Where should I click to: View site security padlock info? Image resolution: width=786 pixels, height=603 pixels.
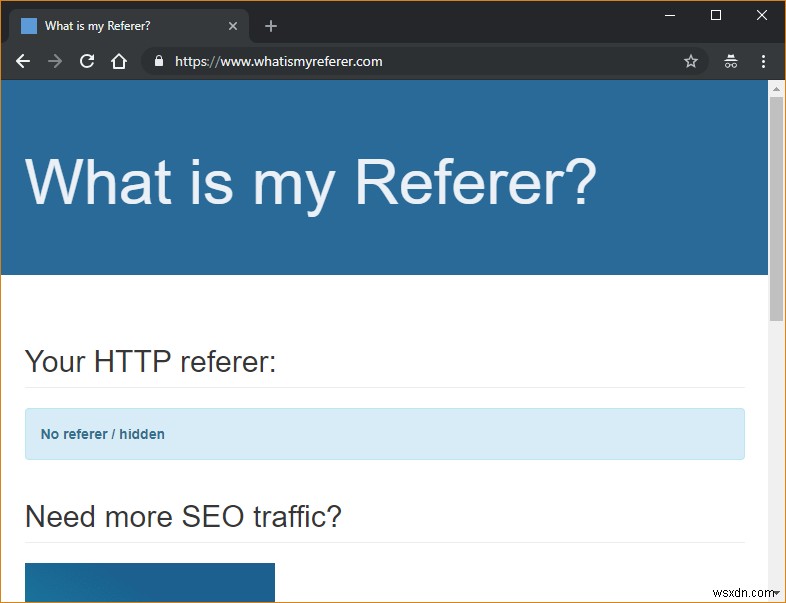coord(159,61)
